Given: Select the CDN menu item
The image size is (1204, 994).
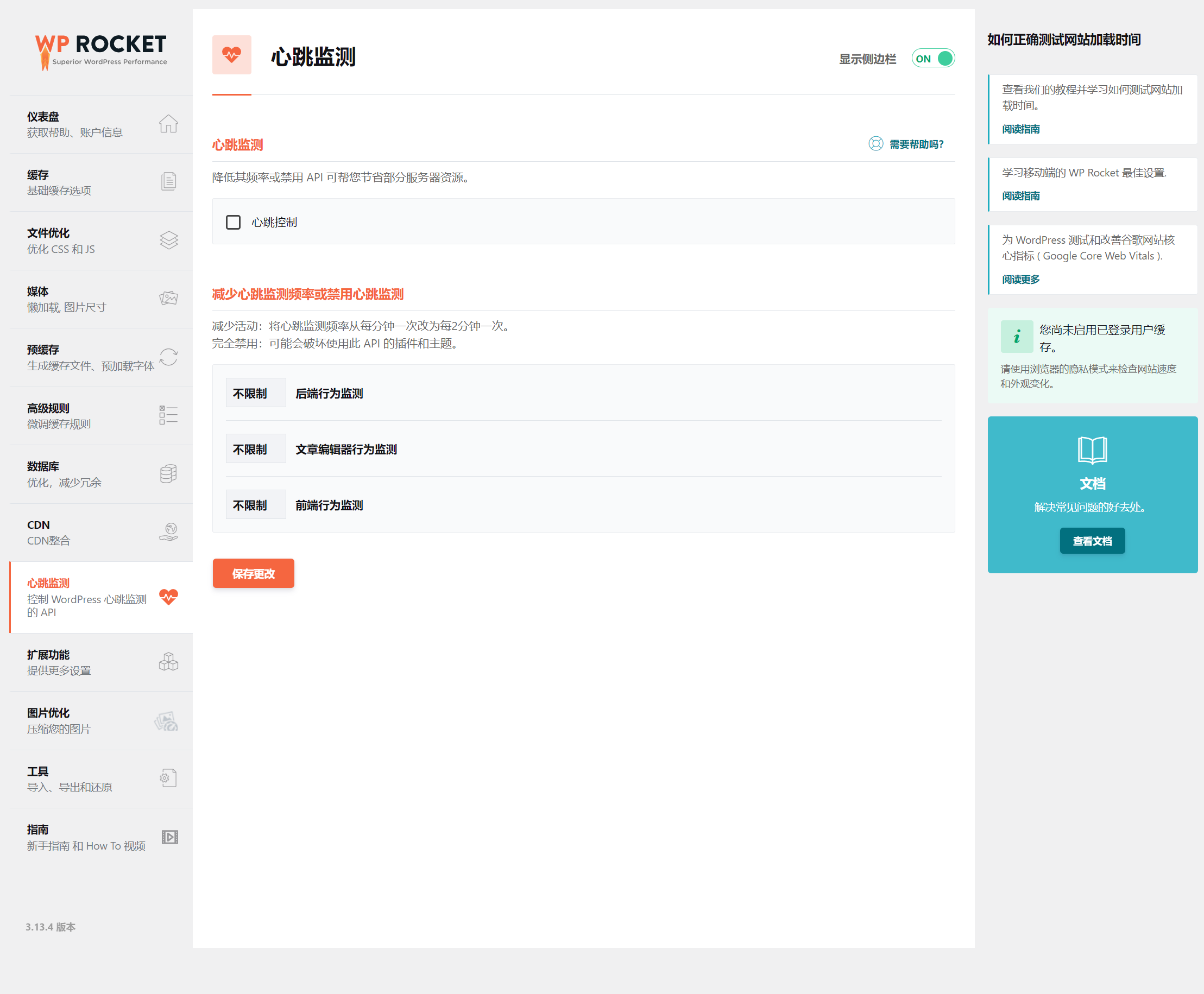Looking at the screenshot, I should (102, 533).
